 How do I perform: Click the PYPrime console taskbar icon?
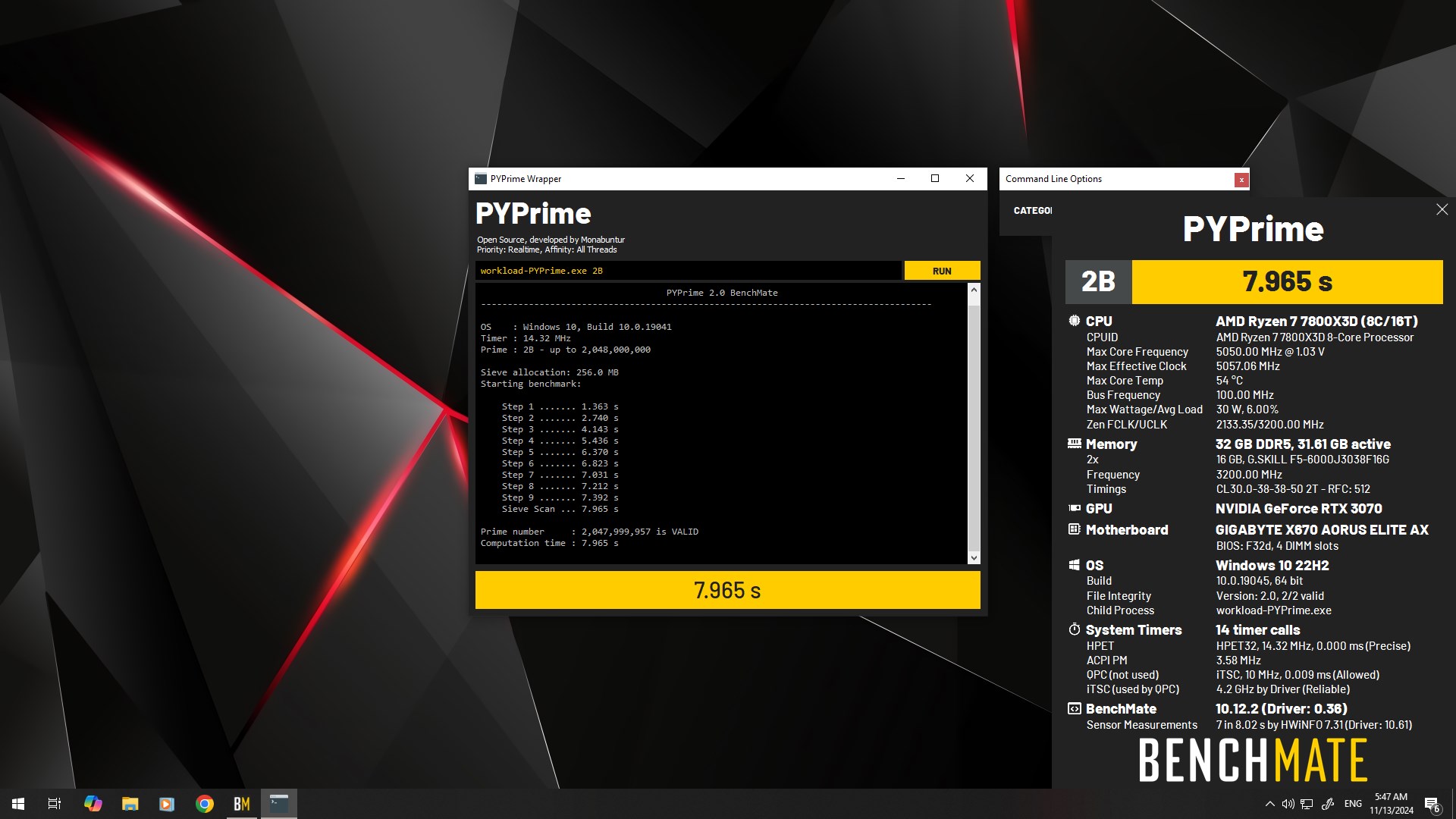pyautogui.click(x=279, y=804)
